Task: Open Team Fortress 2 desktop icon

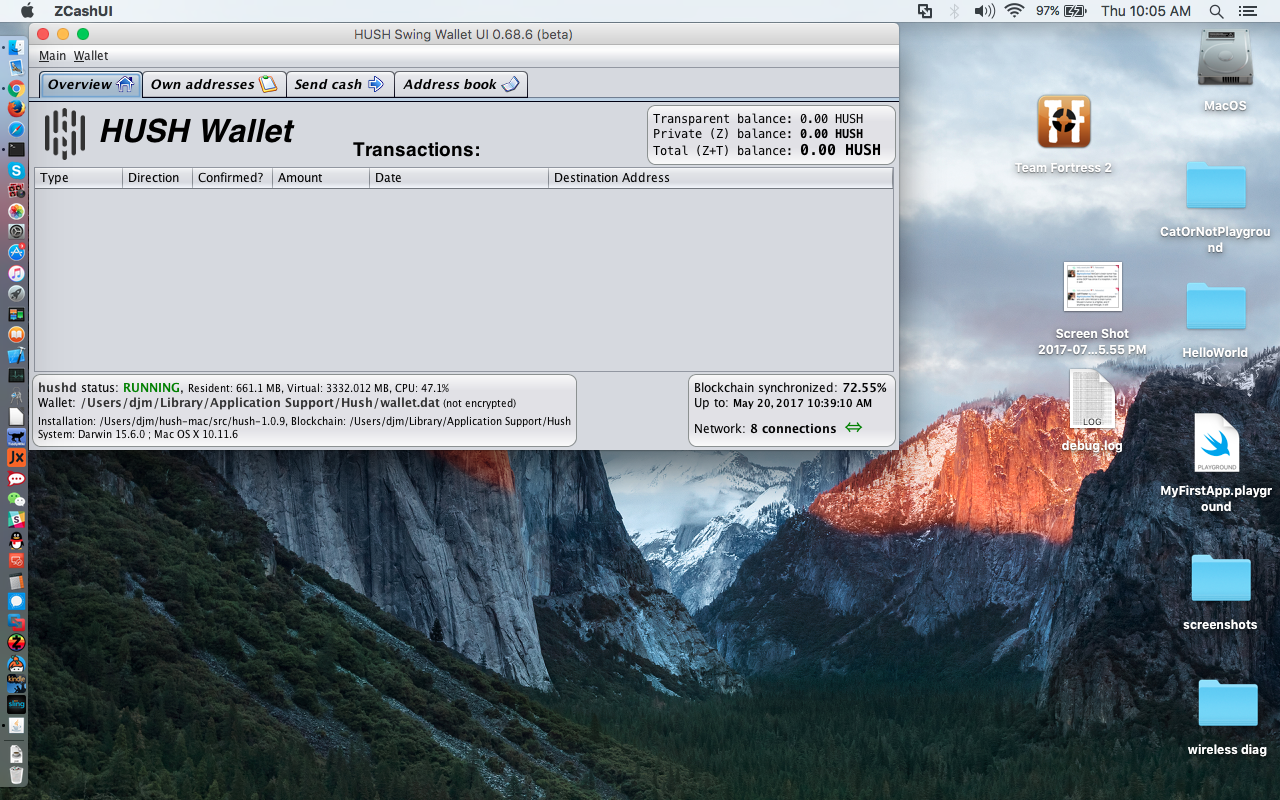Action: pos(1063,122)
